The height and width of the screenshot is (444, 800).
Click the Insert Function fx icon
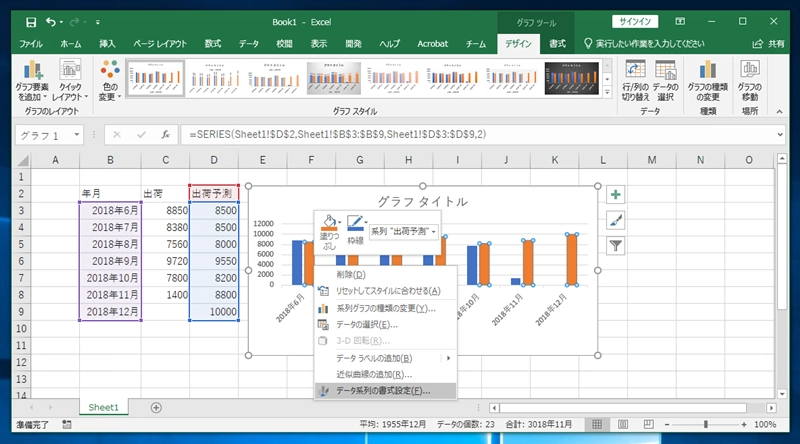165,135
